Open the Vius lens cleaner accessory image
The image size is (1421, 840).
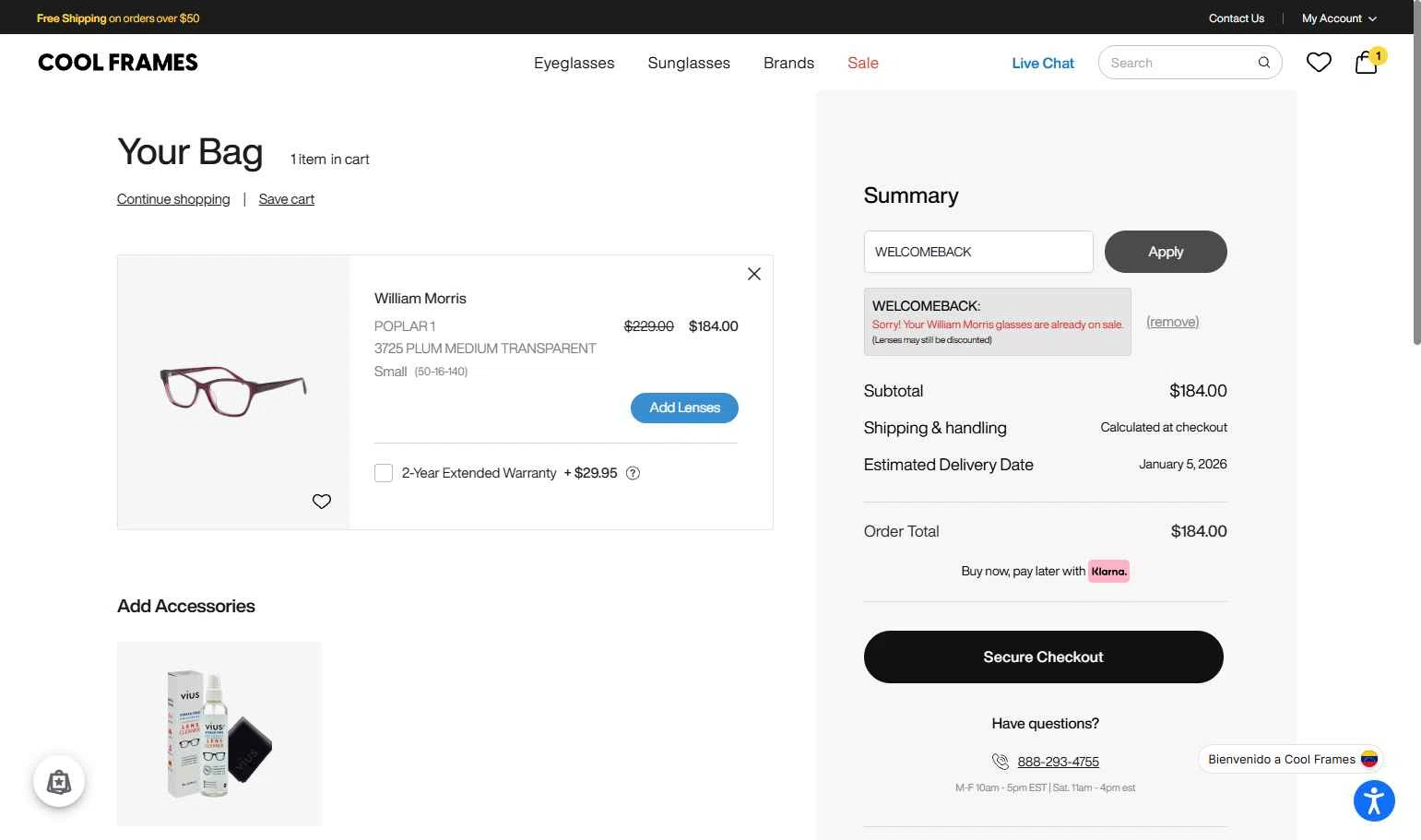(219, 734)
